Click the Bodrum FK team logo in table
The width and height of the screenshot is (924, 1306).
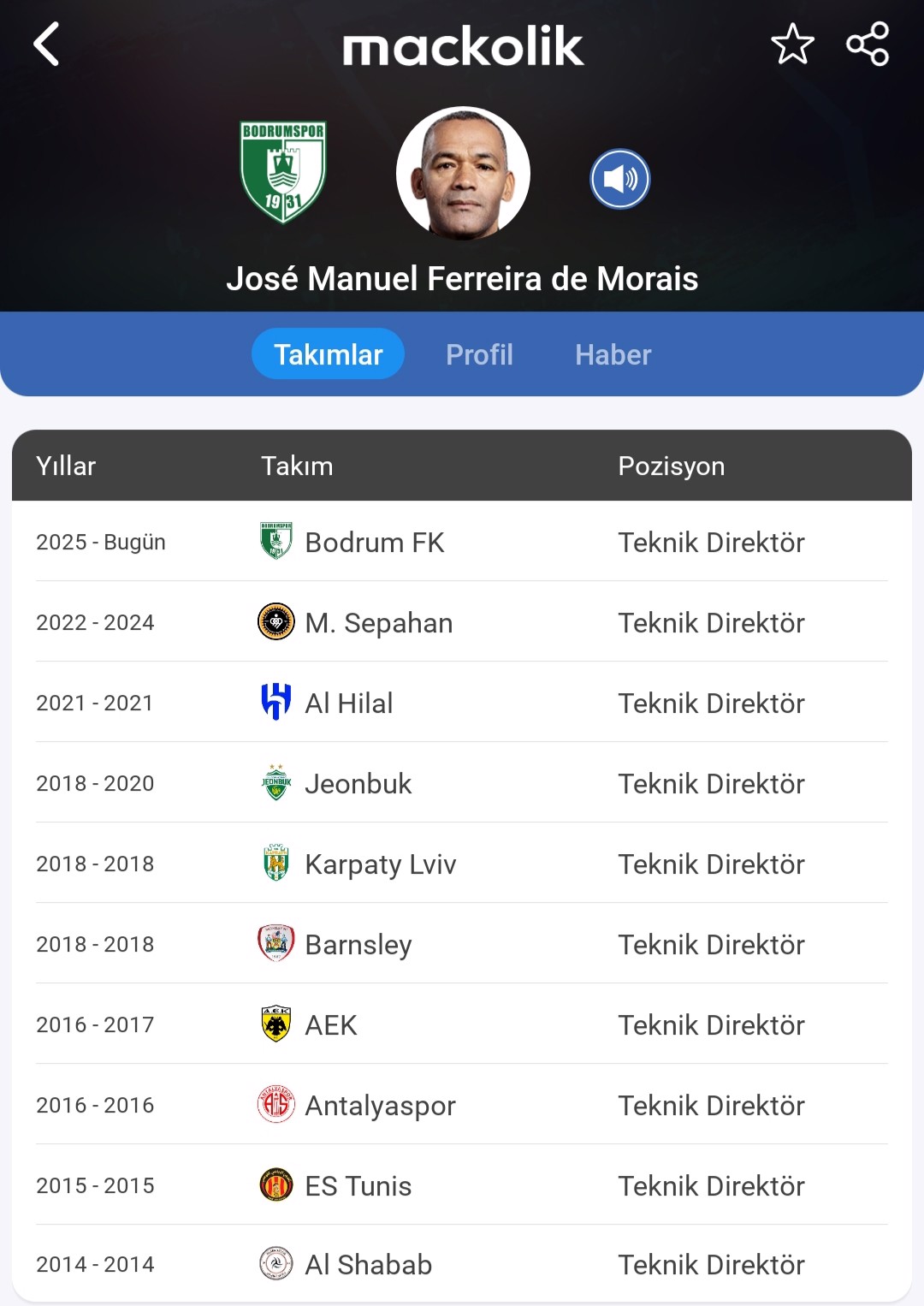coord(276,541)
